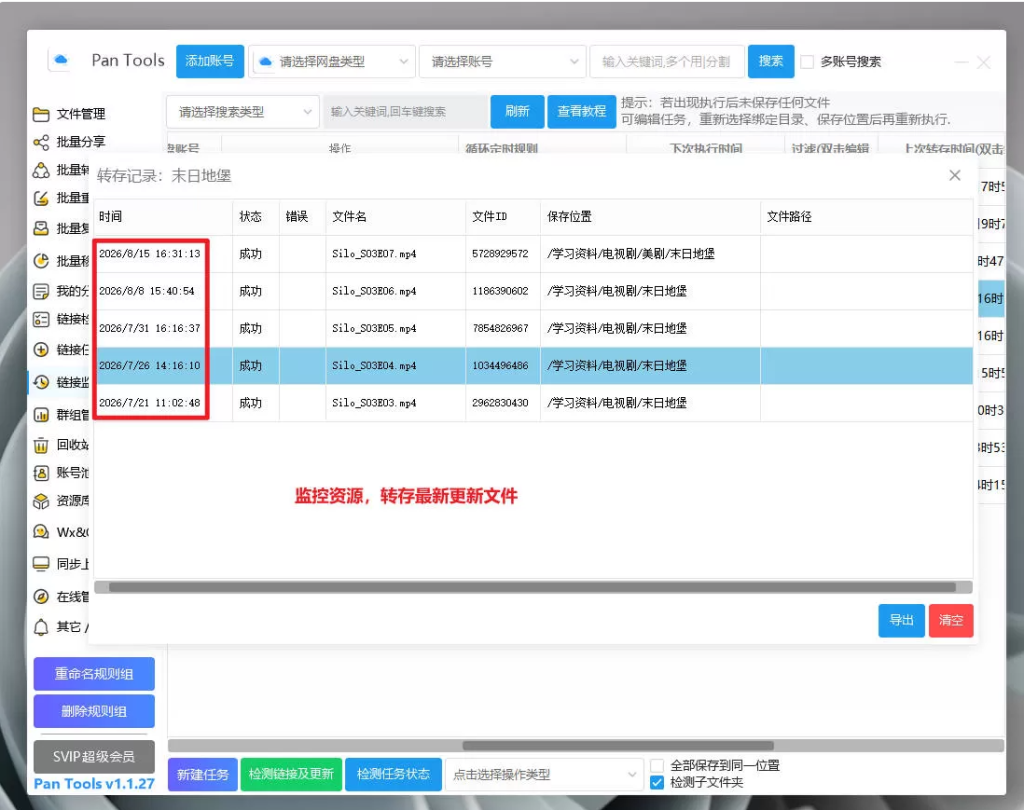Click the 我的分享 note icon in sidebar

[41, 291]
